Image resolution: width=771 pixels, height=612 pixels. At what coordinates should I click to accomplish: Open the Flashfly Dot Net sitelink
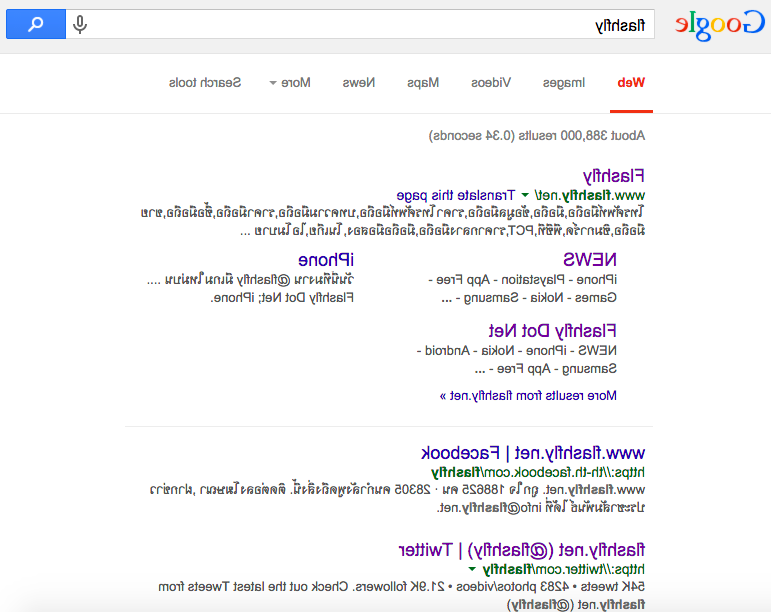click(x=552, y=331)
